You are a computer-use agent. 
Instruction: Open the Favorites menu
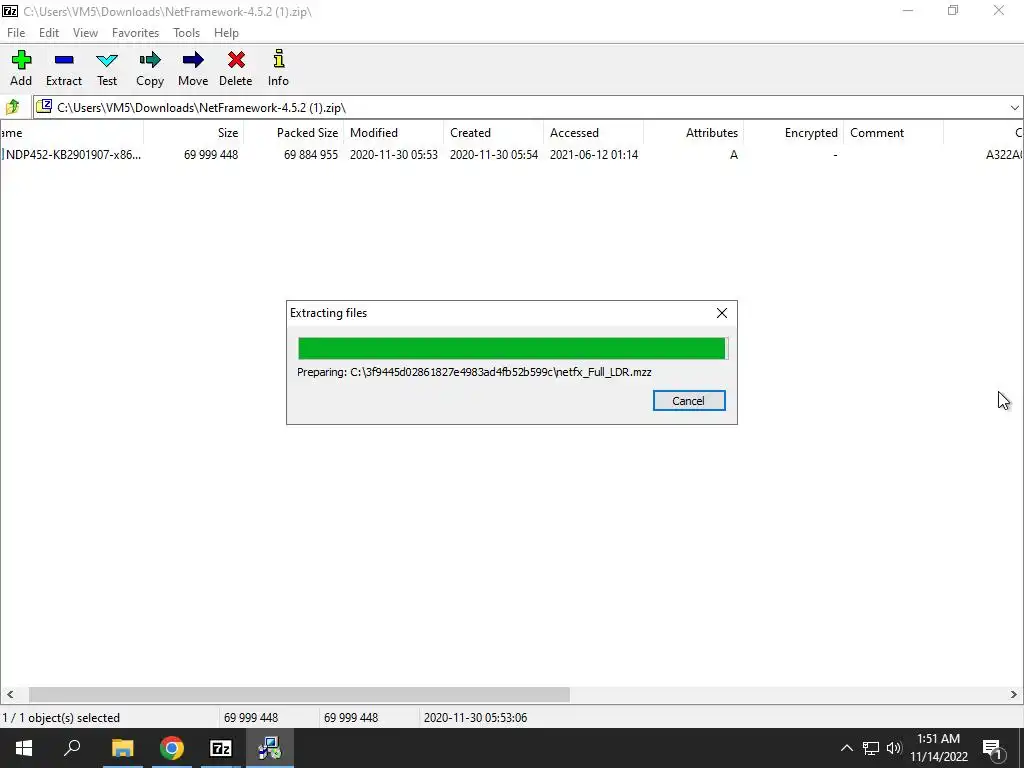click(x=135, y=33)
